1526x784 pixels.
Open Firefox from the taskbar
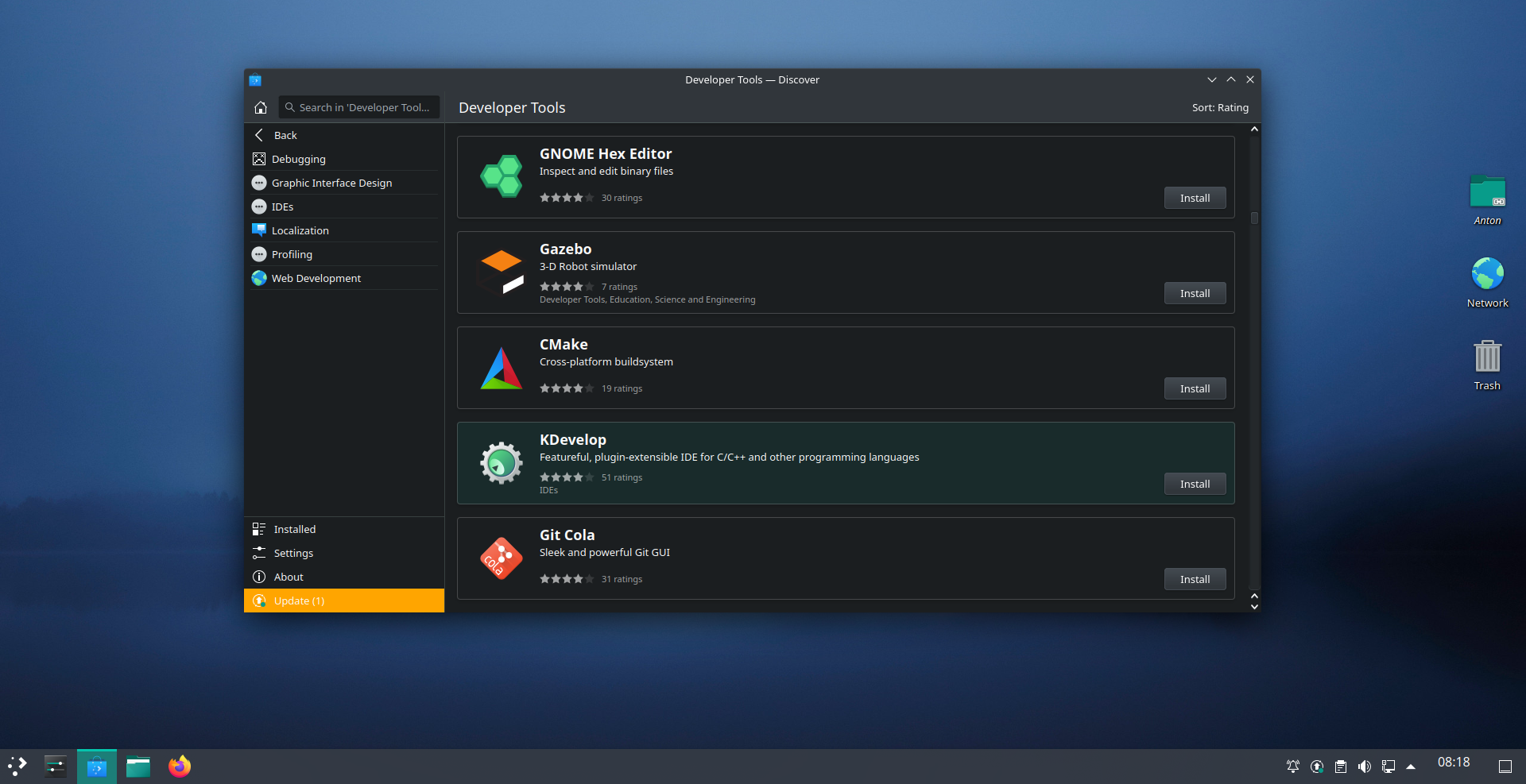(x=180, y=767)
